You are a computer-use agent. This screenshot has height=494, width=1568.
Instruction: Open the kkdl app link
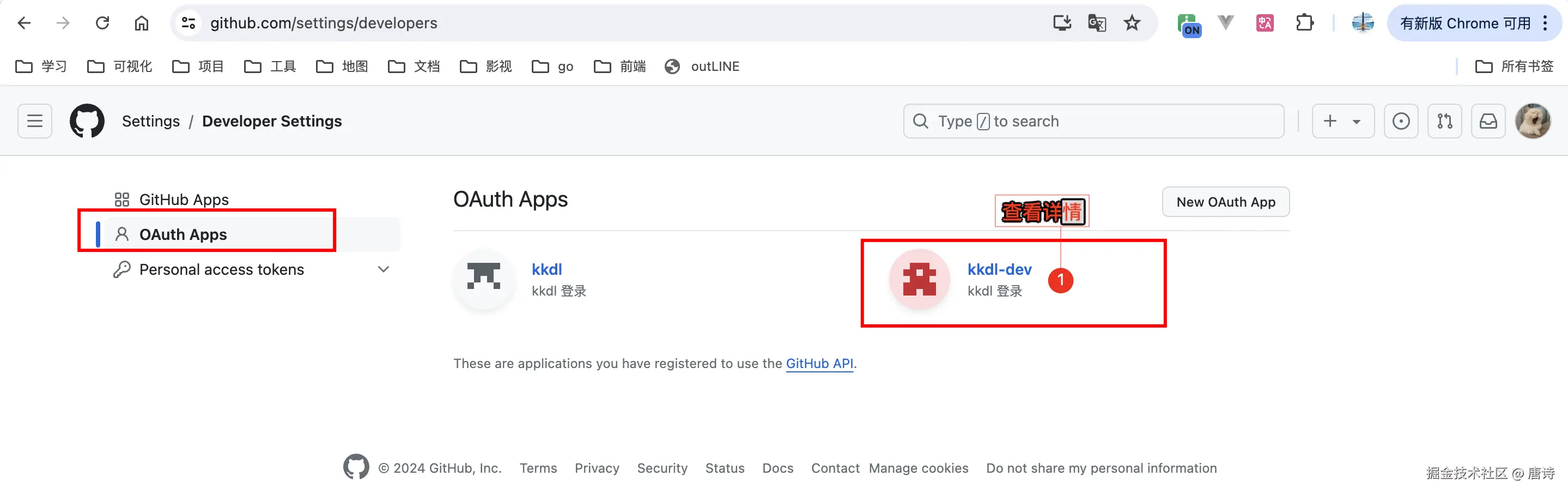tap(546, 269)
